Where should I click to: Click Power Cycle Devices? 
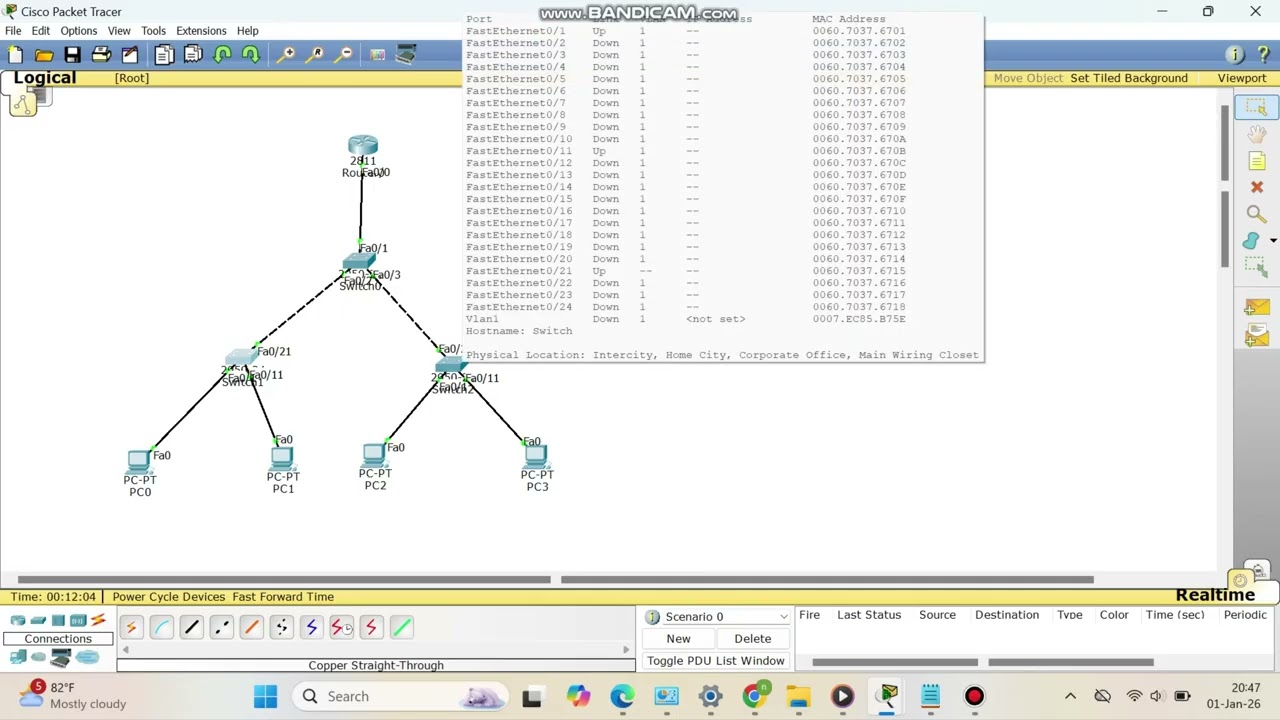coord(169,597)
